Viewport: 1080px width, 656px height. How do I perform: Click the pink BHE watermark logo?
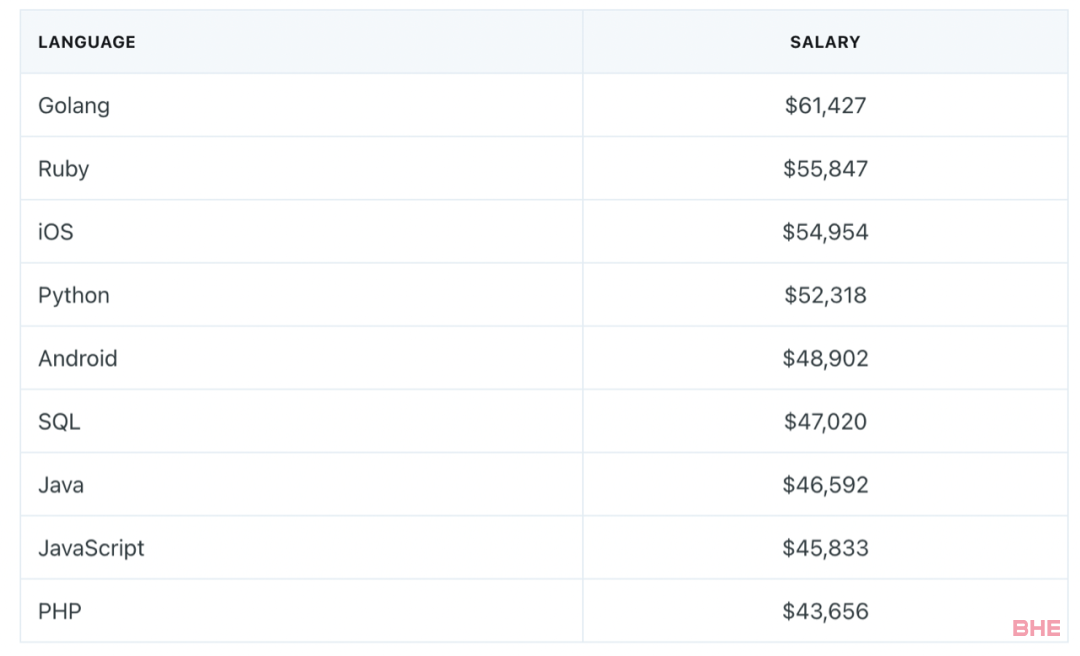(x=1036, y=628)
